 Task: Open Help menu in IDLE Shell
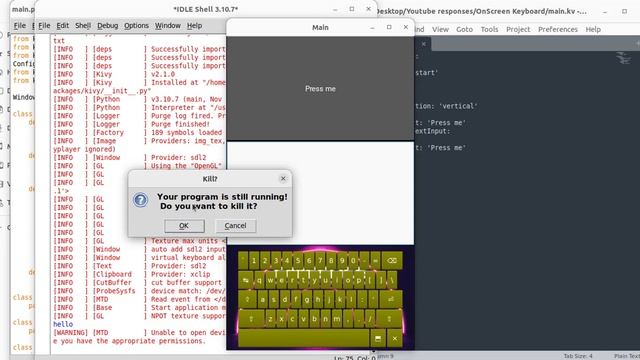coord(194,26)
